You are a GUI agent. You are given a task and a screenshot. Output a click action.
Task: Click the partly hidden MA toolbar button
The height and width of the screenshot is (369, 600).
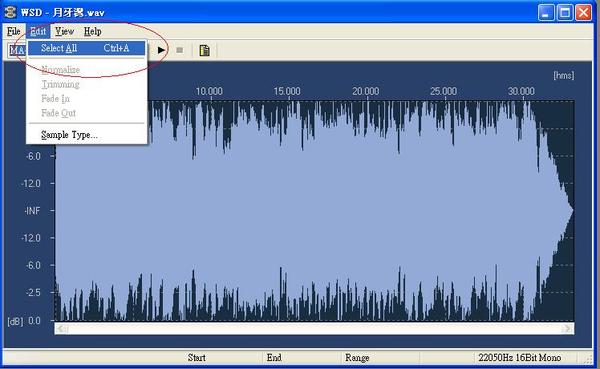coord(17,50)
